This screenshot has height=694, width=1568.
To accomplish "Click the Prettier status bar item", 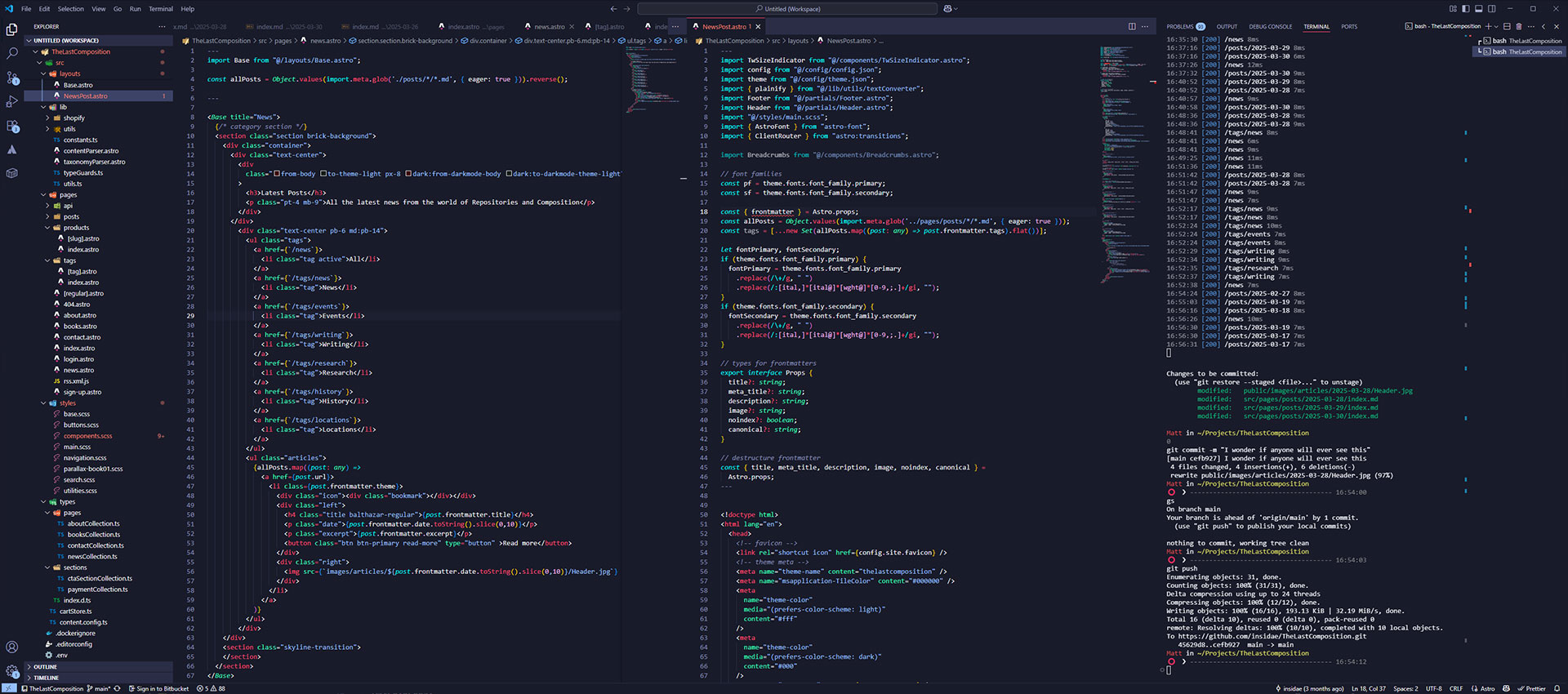I will [x=1531, y=688].
